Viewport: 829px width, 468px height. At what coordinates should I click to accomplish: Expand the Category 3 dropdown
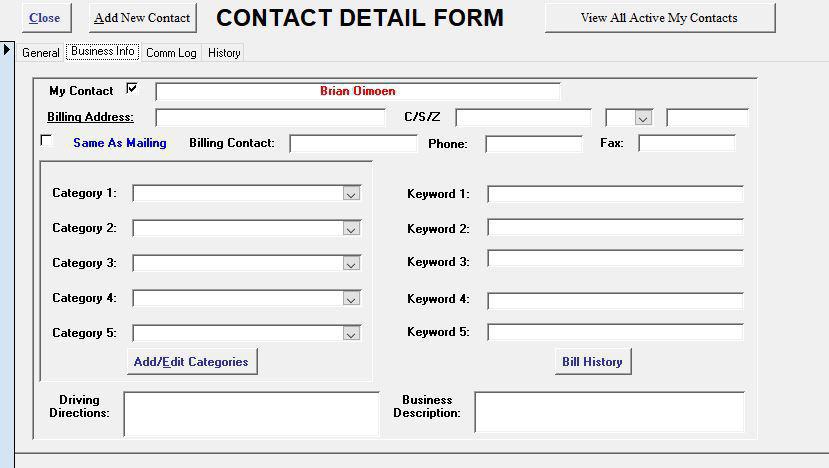(351, 264)
